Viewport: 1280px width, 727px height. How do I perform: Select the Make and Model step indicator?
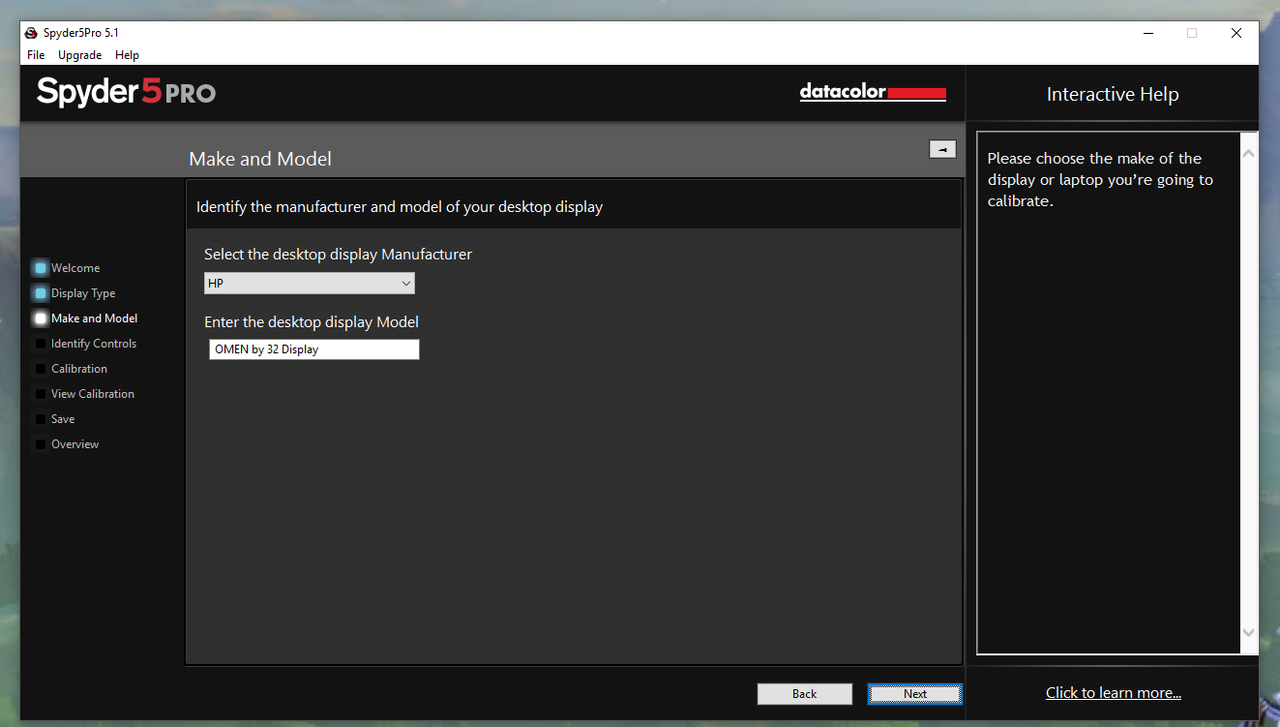point(40,318)
